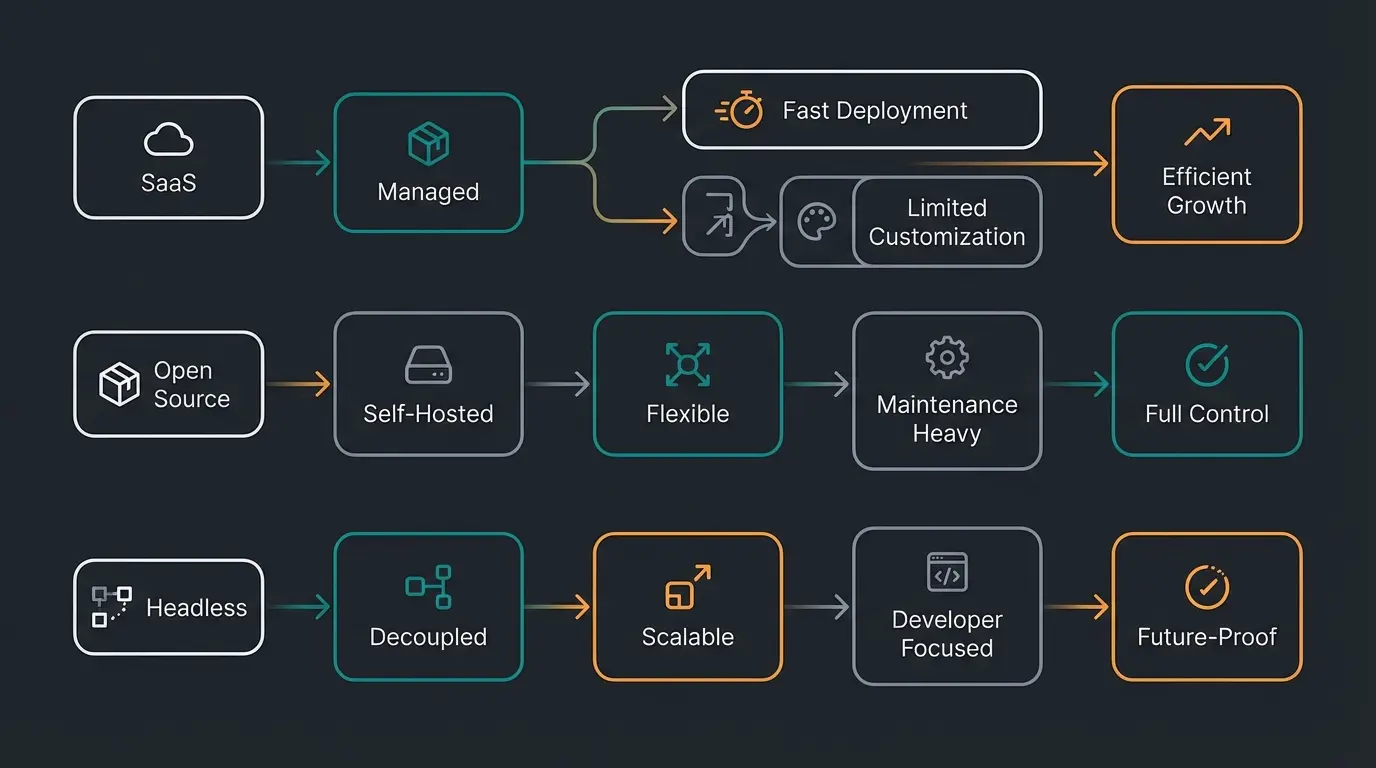The width and height of the screenshot is (1376, 768).
Task: Select the gear icon in Maintenance Heavy
Action: pos(946,357)
